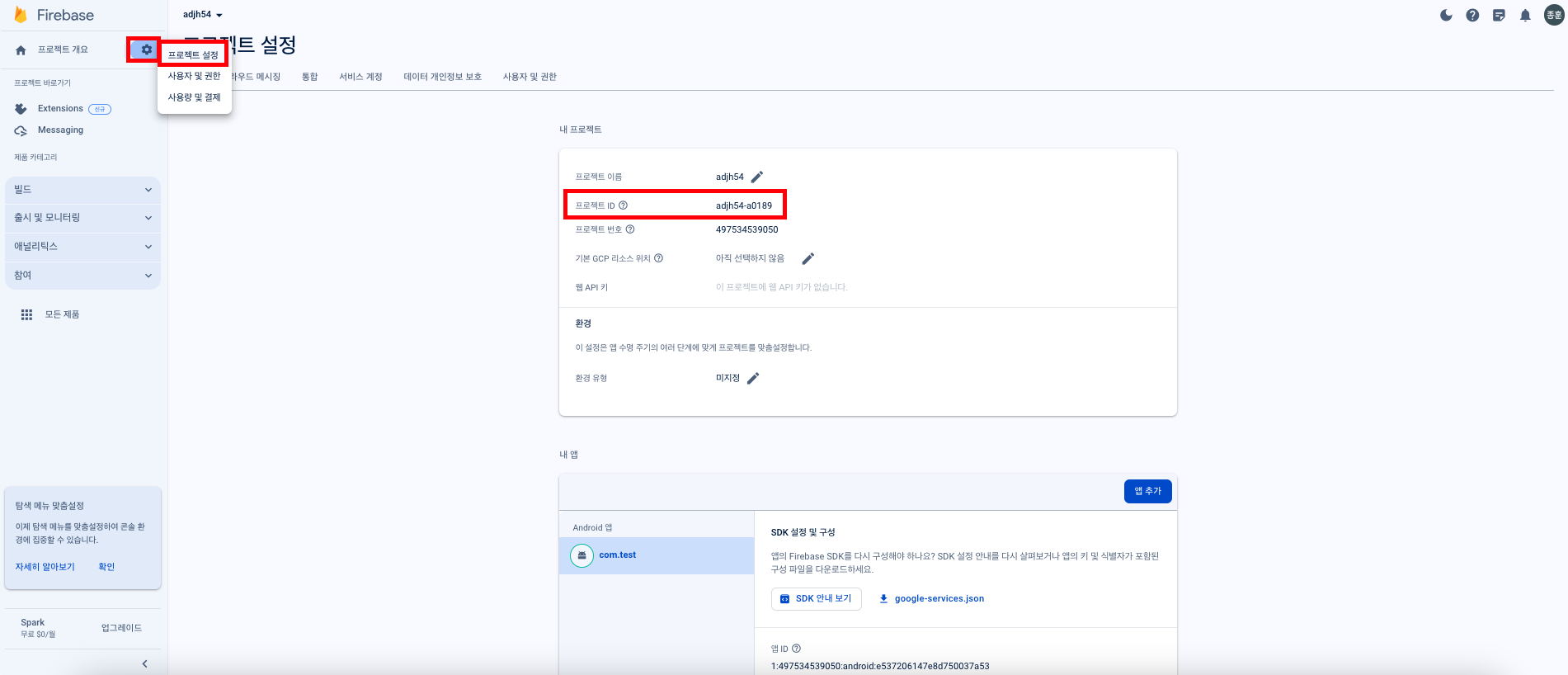1568x675 pixels.
Task: Click the Spark plan label
Action: click(x=33, y=623)
